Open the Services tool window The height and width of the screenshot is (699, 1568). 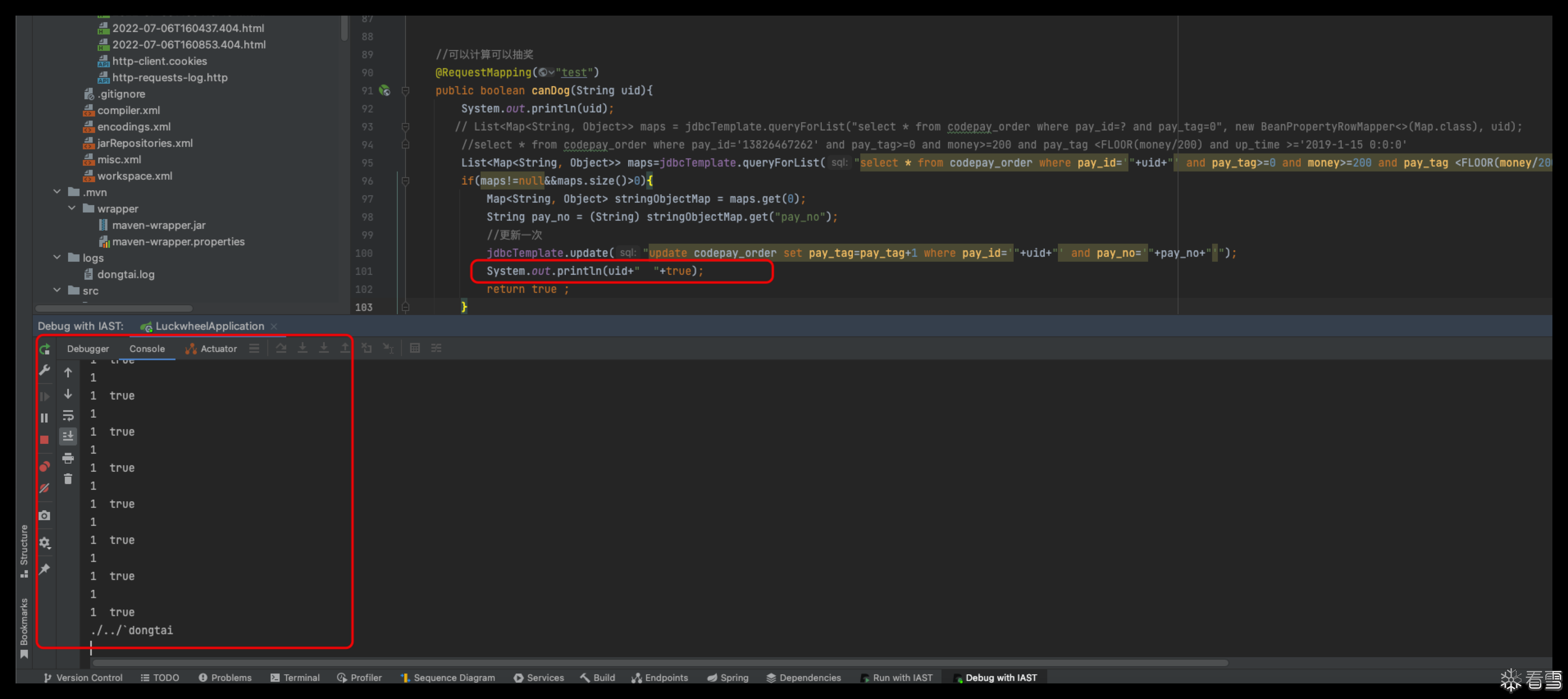pyautogui.click(x=539, y=678)
